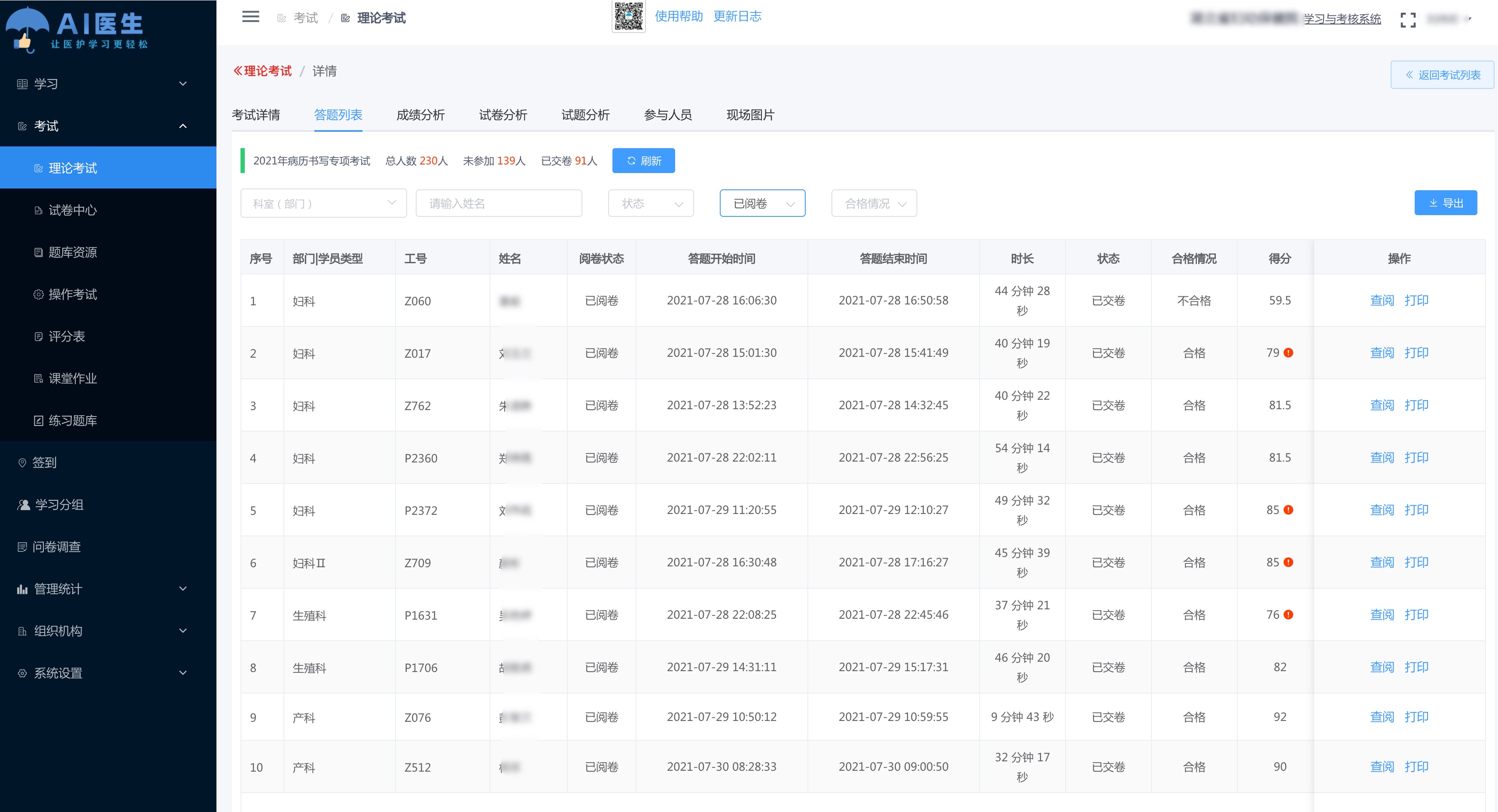Open the 科室（部门）dropdown filter

[x=323, y=204]
